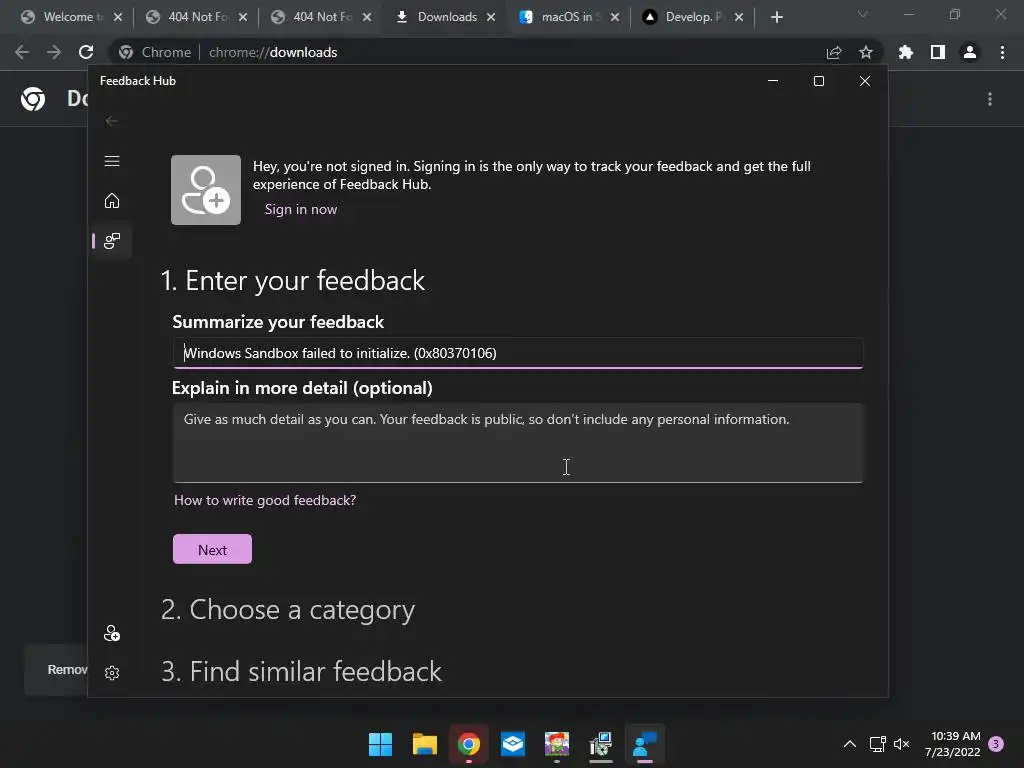The width and height of the screenshot is (1024, 768).
Task: Reload the Chrome page
Action: 86,52
